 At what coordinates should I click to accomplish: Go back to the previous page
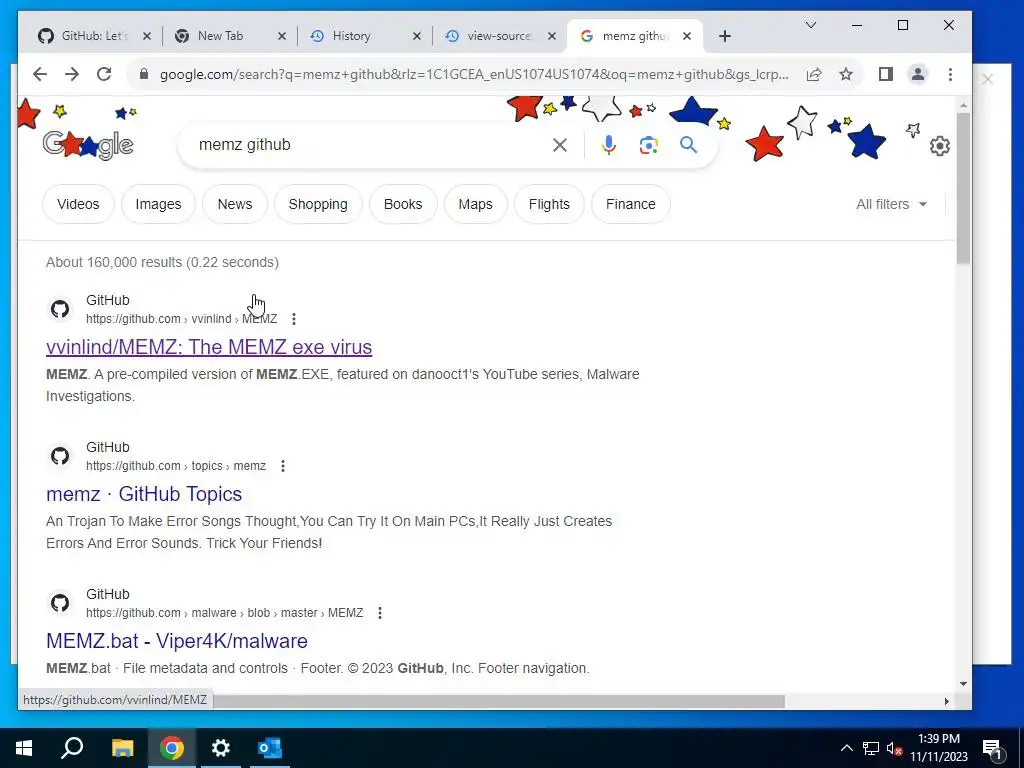(x=40, y=74)
